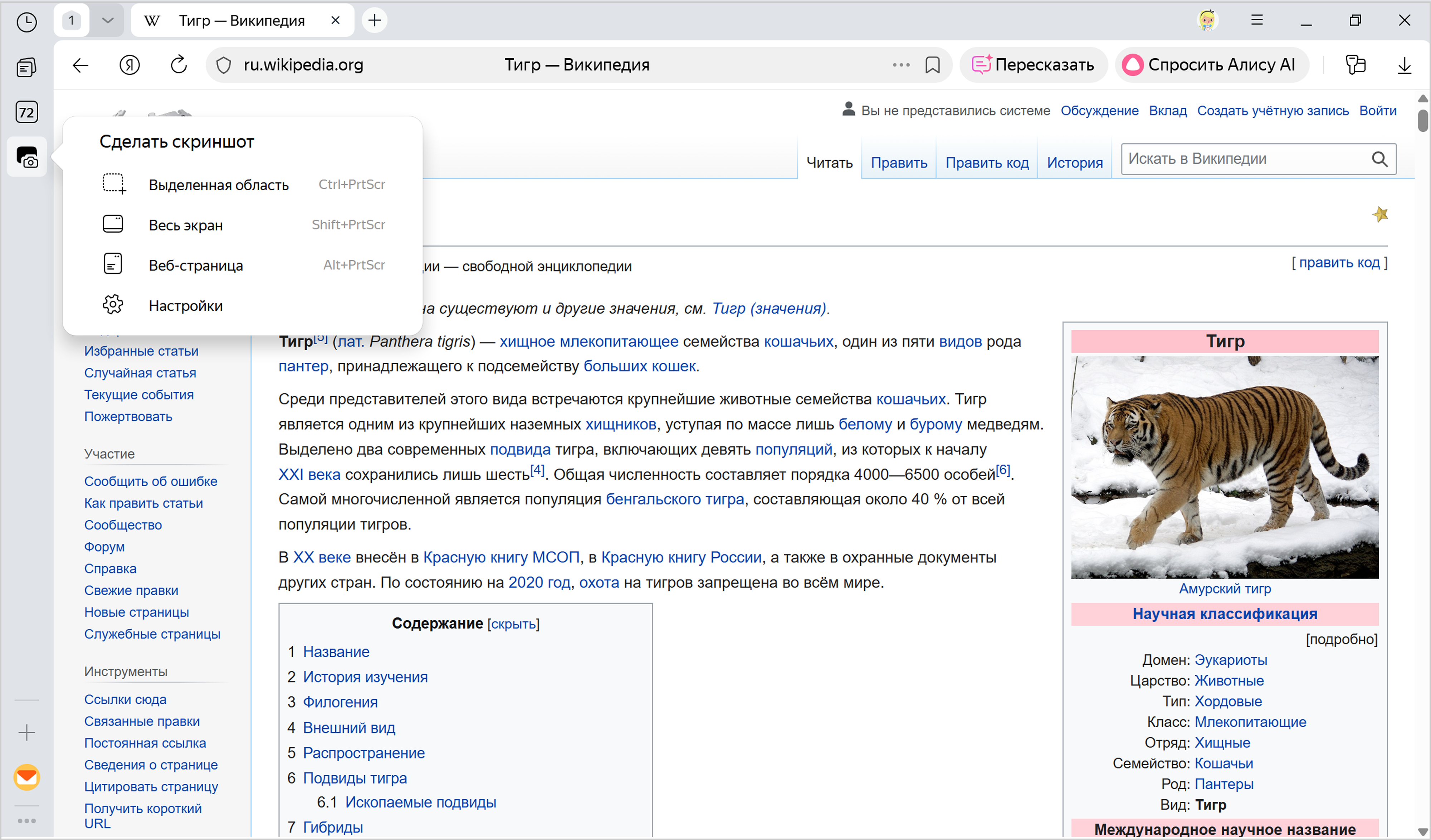Open browsing history clock icon in sidebar
Screen dimensions: 1431x840
[x=27, y=21]
